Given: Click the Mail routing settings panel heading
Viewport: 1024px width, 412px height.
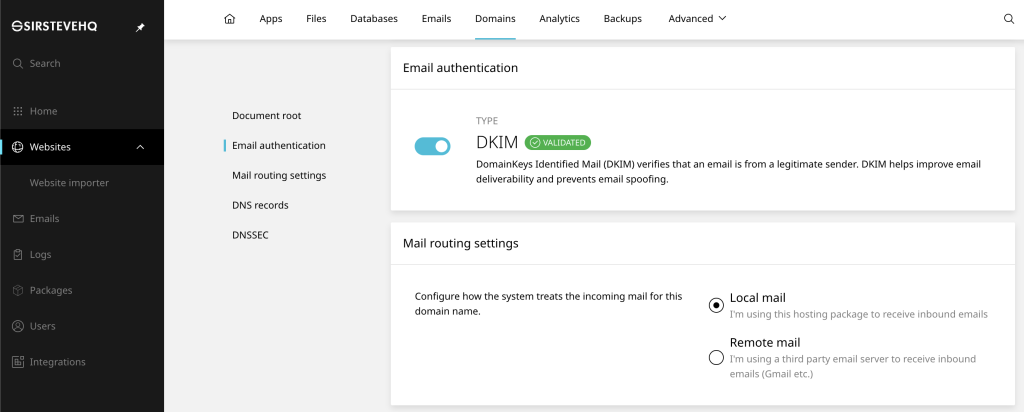Looking at the screenshot, I should pyautogui.click(x=460, y=244).
